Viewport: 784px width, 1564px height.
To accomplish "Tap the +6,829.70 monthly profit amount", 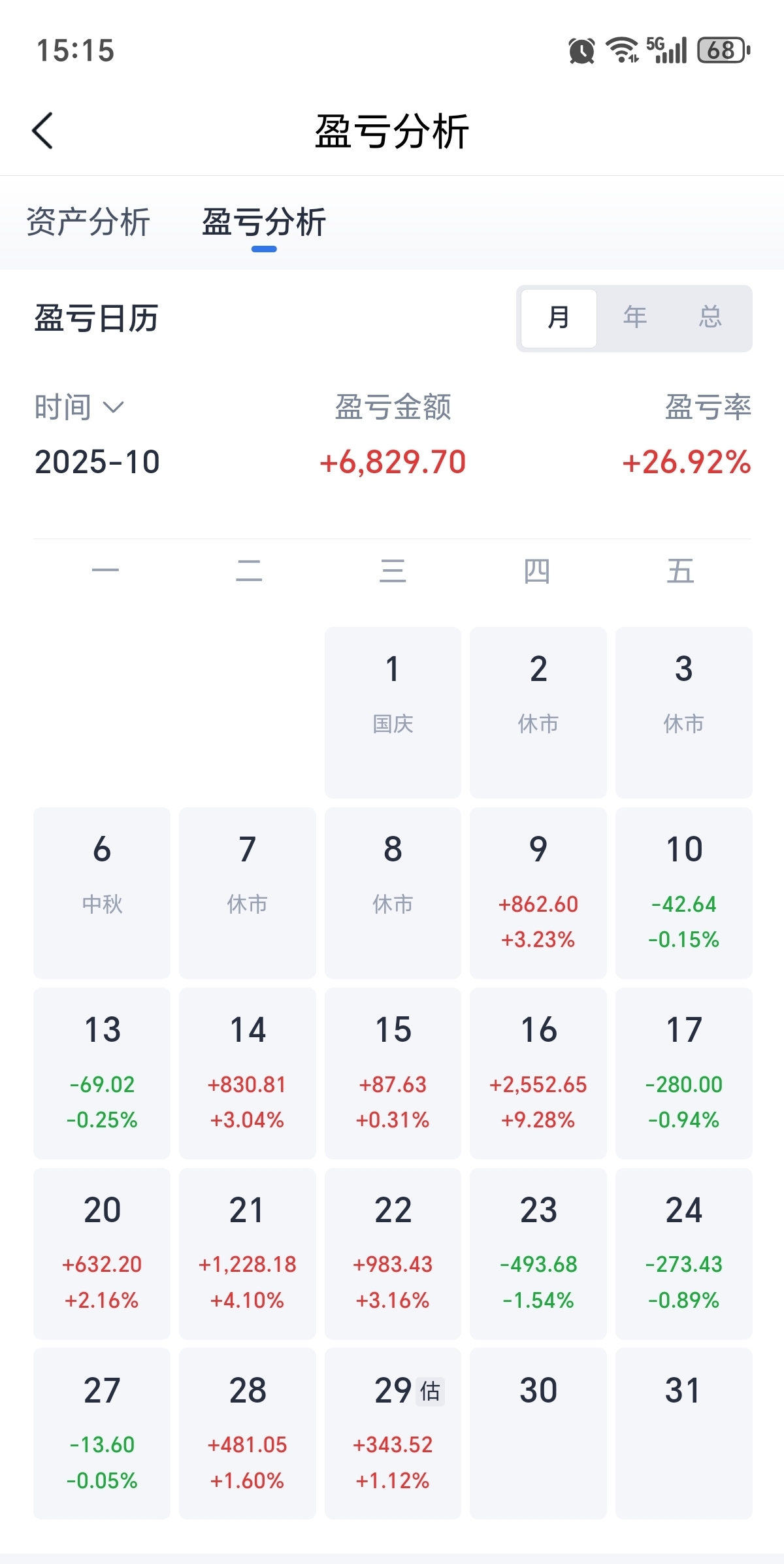I will pyautogui.click(x=393, y=462).
